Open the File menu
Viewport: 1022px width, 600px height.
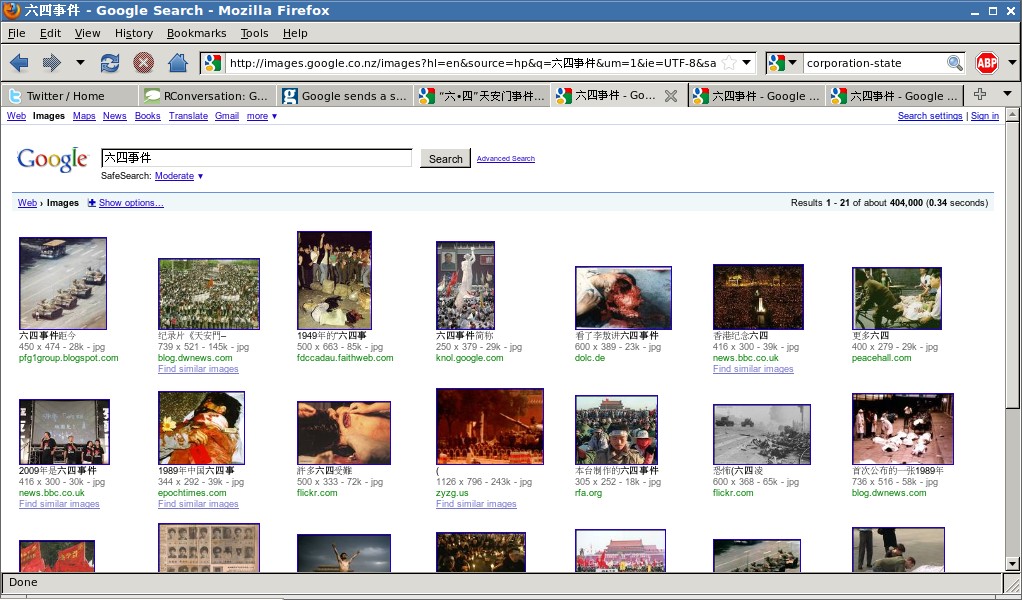(16, 33)
